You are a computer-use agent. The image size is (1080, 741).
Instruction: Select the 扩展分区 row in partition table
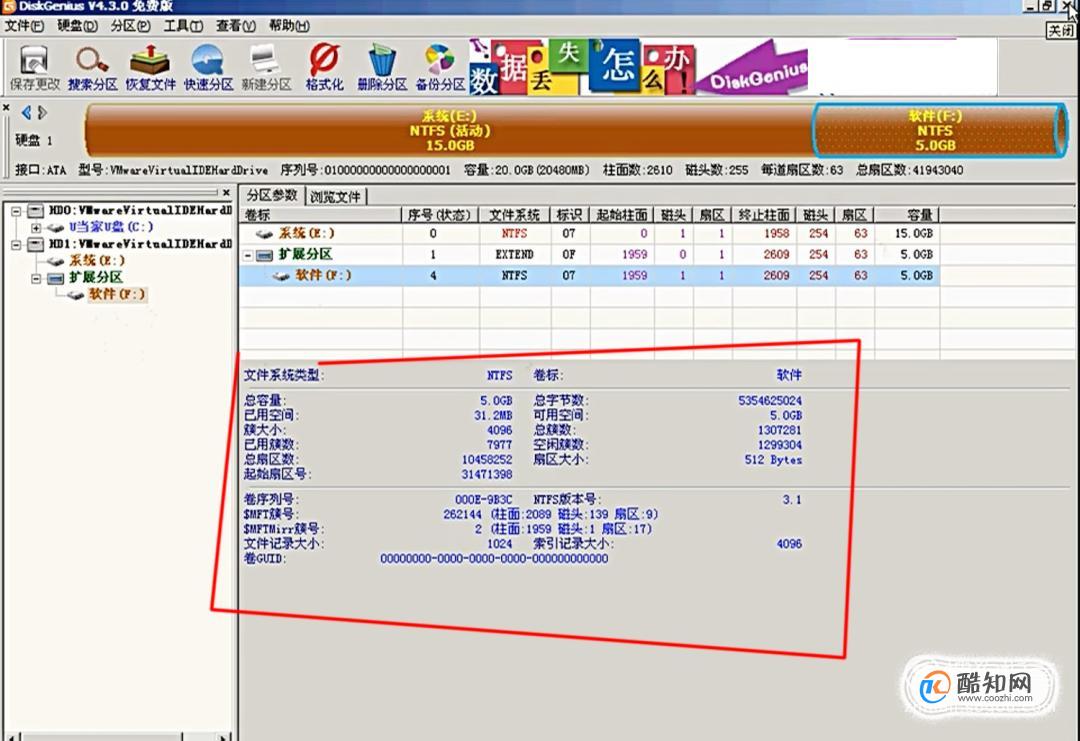click(x=589, y=254)
